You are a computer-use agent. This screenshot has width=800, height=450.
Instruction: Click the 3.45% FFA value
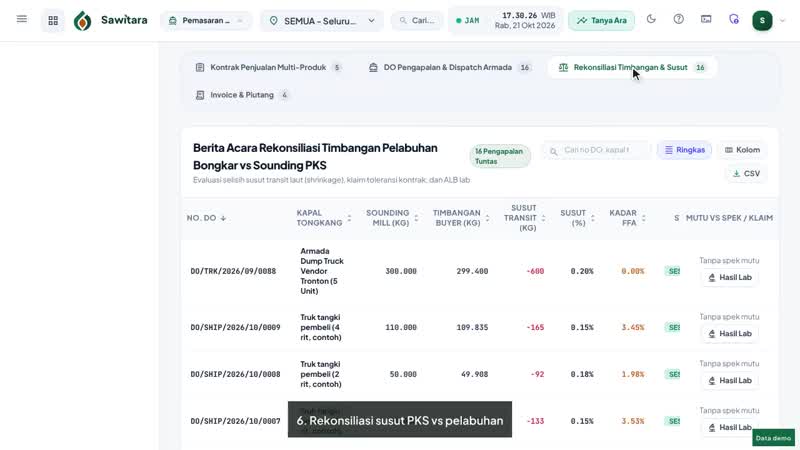click(x=633, y=328)
